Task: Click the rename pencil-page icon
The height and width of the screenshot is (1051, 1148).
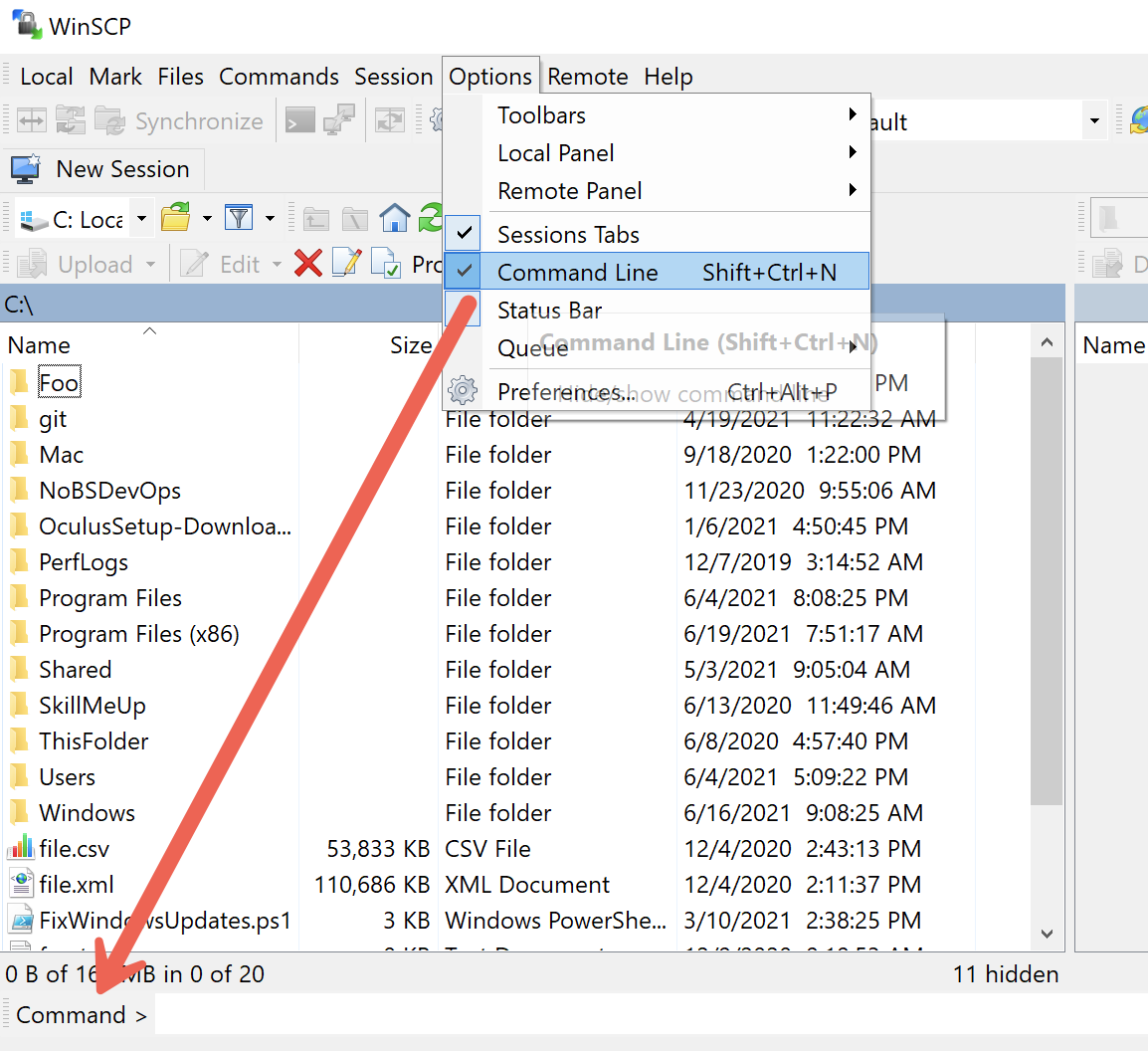Action: pos(347,262)
